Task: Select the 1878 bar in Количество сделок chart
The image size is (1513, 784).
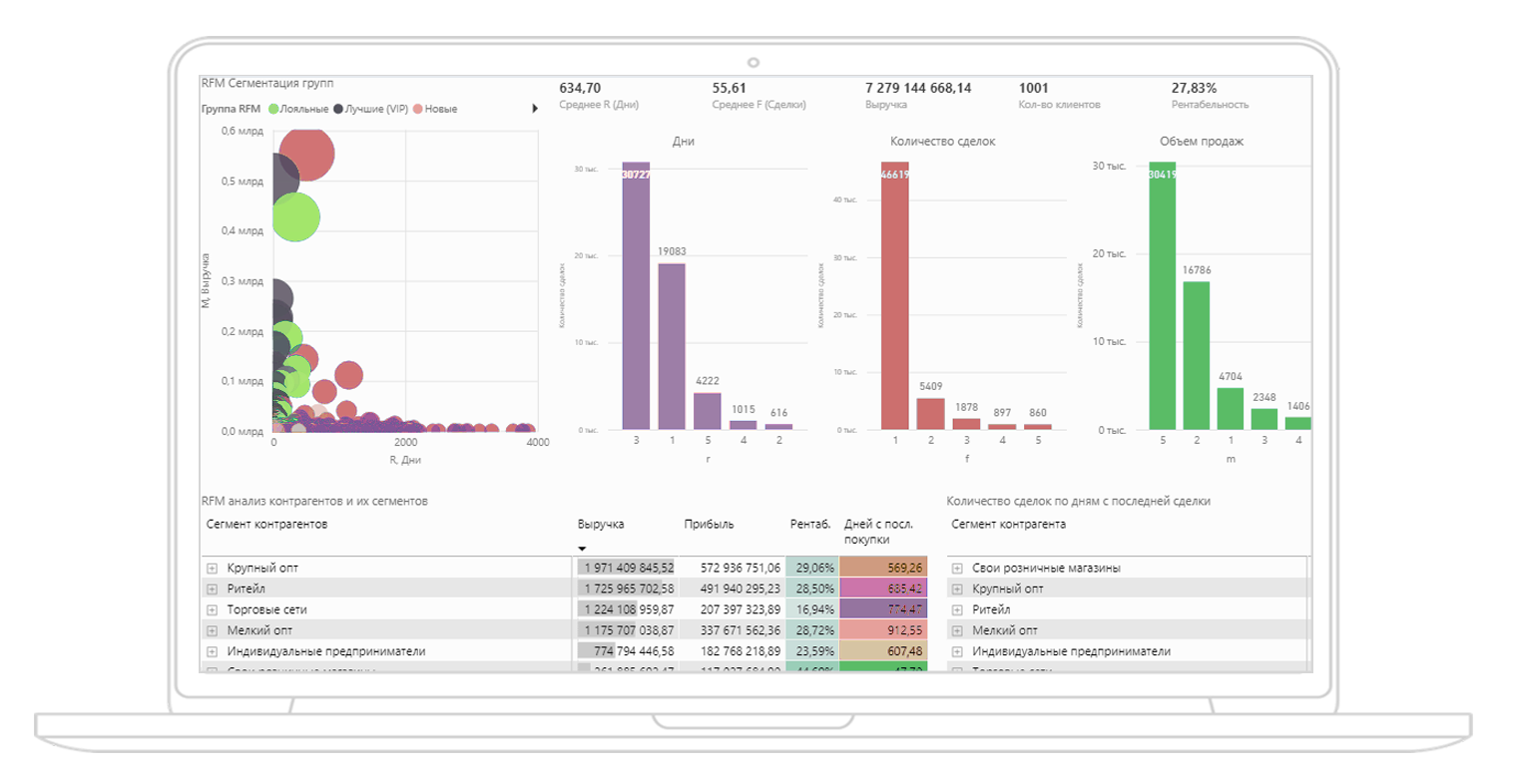Action: pos(966,424)
